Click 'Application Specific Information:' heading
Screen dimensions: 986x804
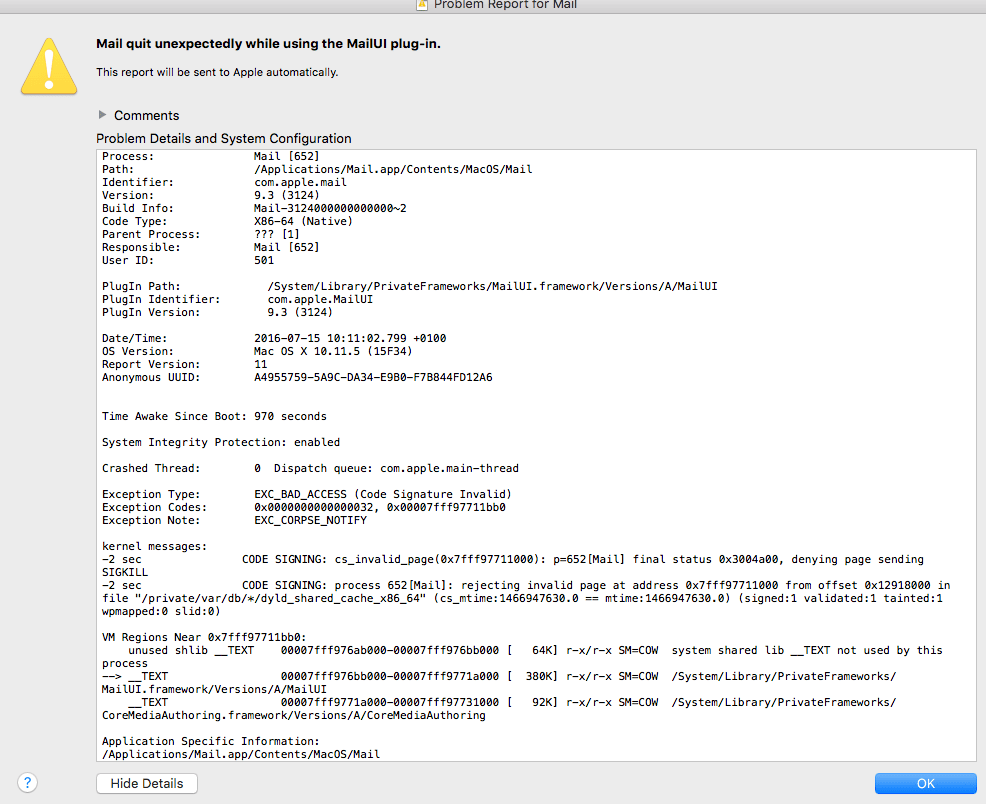pyautogui.click(x=211, y=741)
